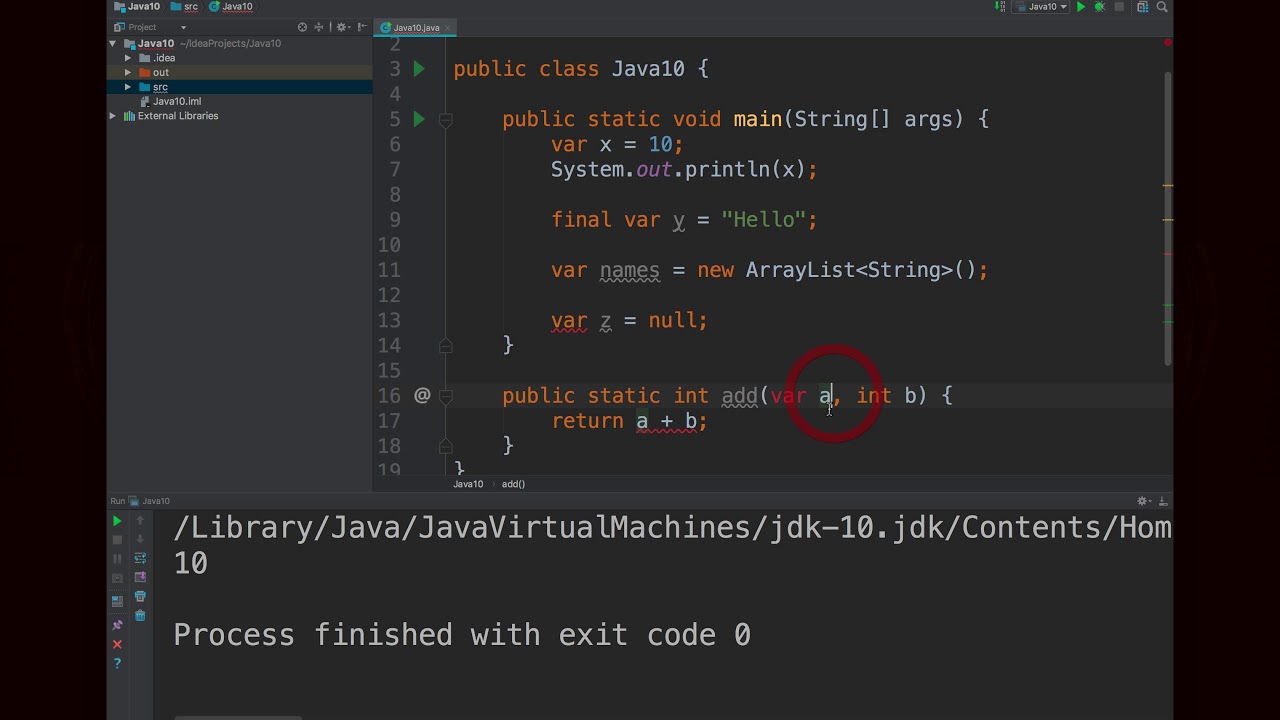Click variable 'names' on line 11
1280x720 pixels.
[629, 270]
